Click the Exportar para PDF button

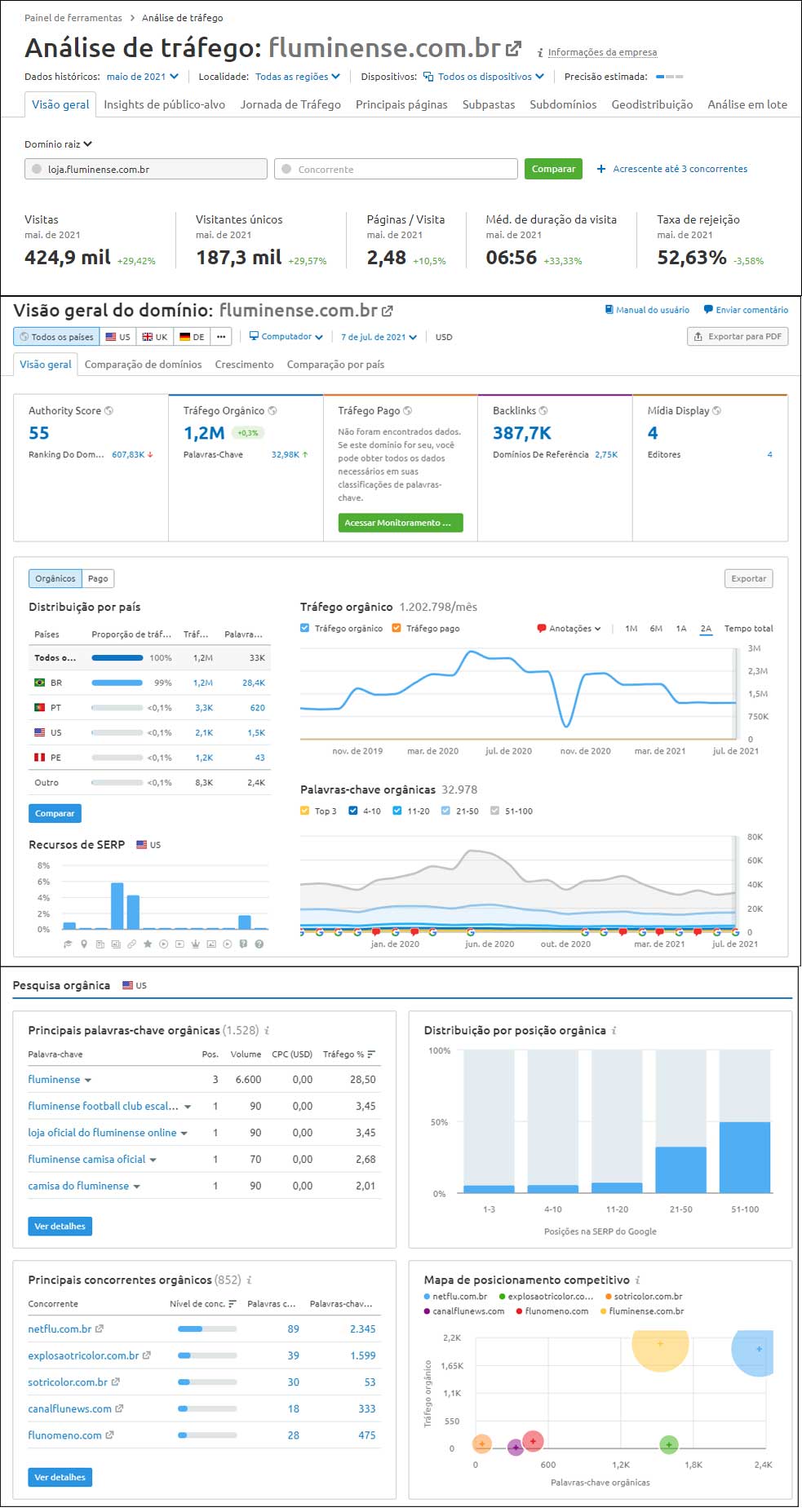click(738, 337)
